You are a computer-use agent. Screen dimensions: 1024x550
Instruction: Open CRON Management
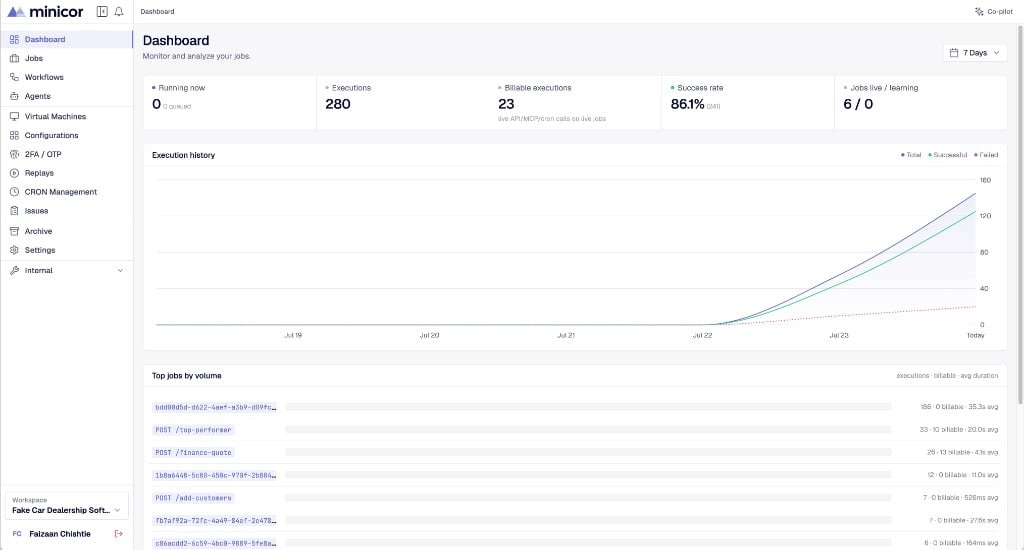67,192
